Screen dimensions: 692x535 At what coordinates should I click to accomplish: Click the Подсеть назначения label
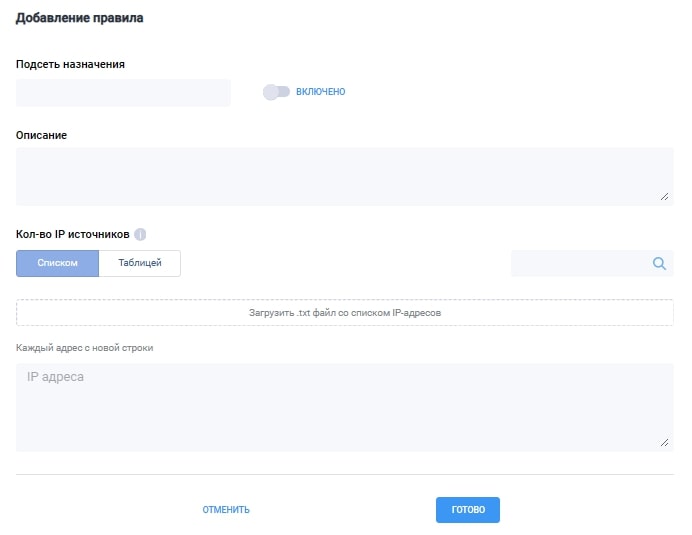coord(70,64)
